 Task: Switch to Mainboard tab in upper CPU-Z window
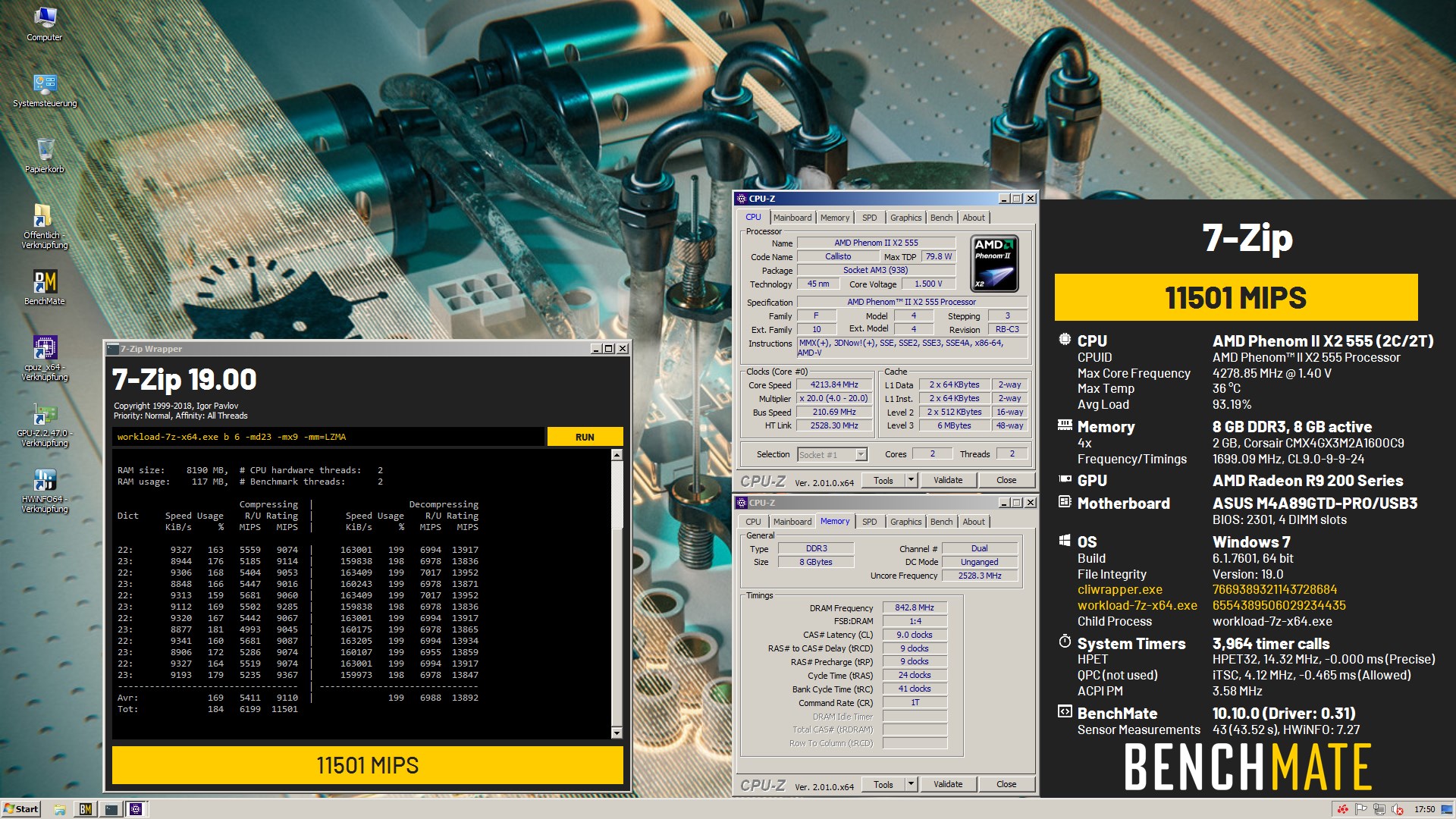[x=792, y=218]
